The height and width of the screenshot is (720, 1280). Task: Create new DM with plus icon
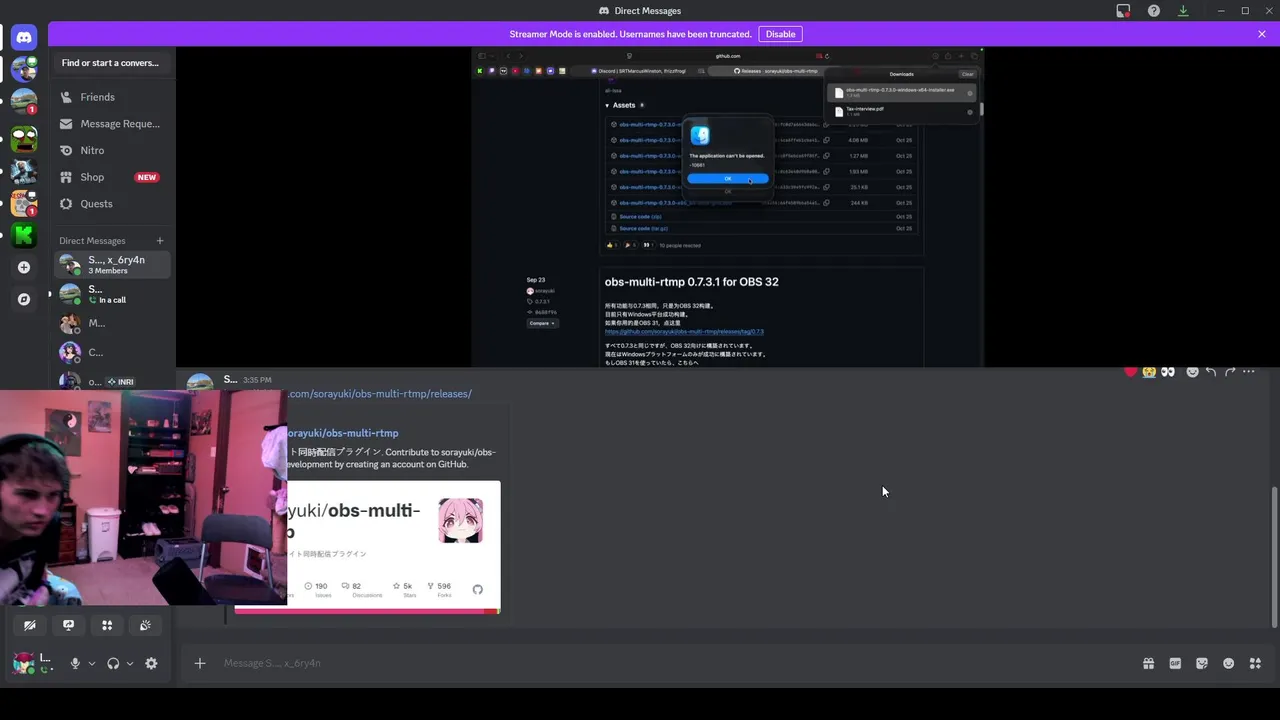pos(159,240)
